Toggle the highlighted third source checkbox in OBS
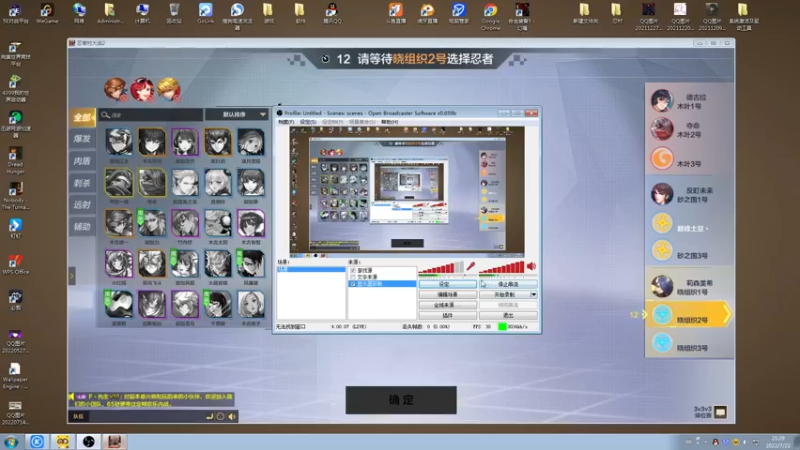The width and height of the screenshot is (800, 450). 353,283
